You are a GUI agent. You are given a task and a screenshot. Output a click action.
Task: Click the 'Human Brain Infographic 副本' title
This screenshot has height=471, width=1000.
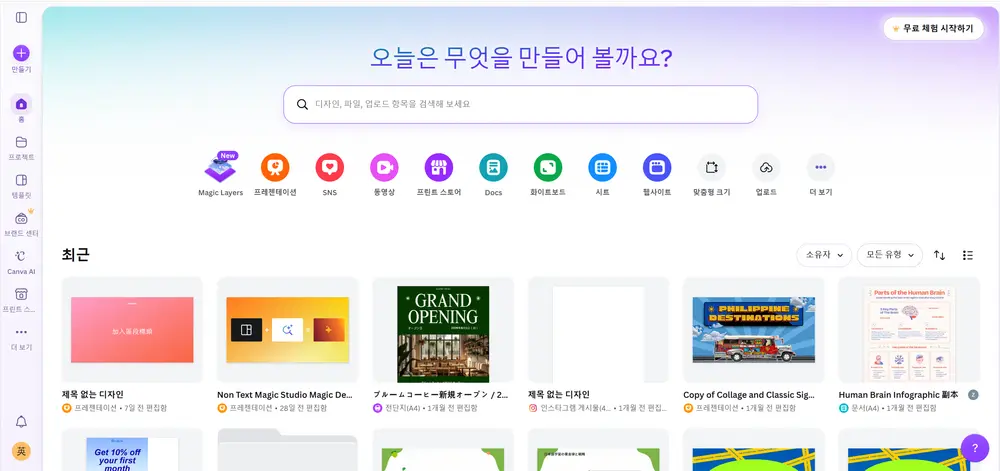tap(898, 395)
